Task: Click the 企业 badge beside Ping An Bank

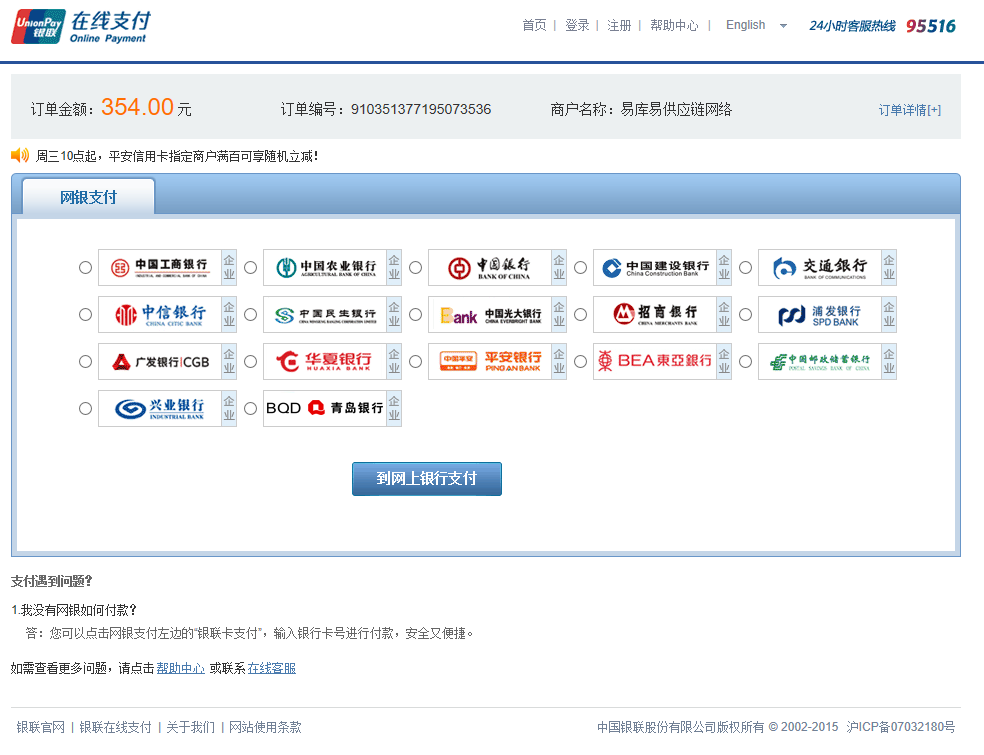Action: [x=559, y=361]
